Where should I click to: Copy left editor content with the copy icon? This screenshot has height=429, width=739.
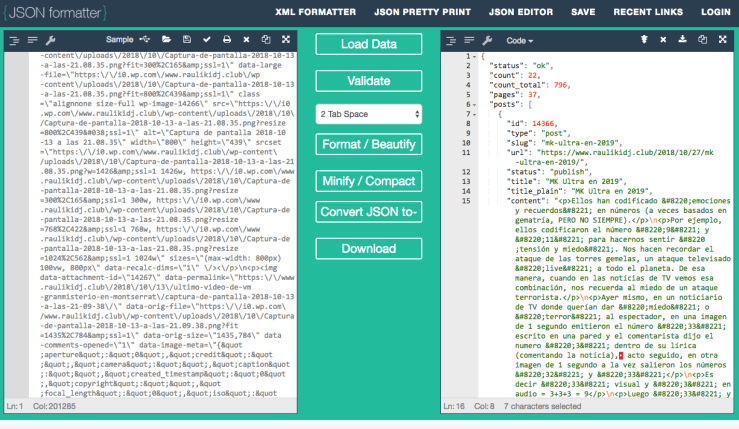(x=268, y=40)
